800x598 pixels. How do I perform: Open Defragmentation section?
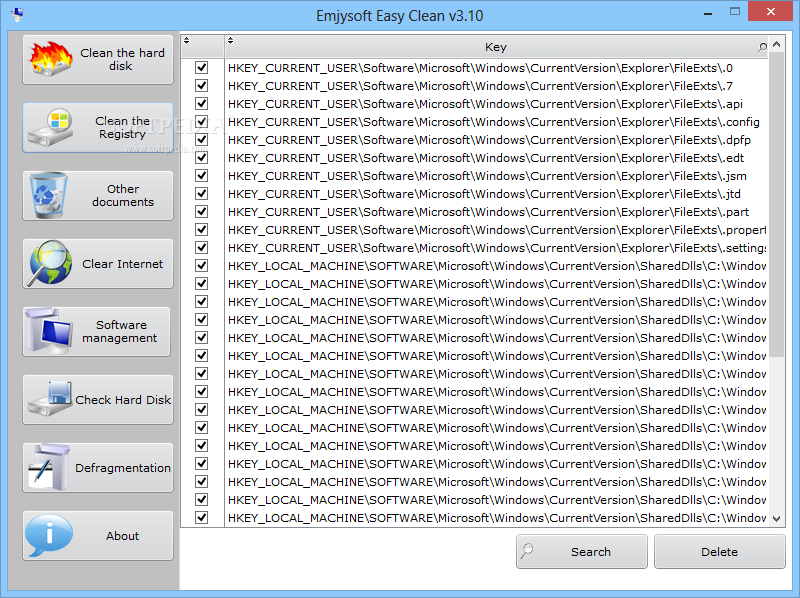pyautogui.click(x=98, y=467)
